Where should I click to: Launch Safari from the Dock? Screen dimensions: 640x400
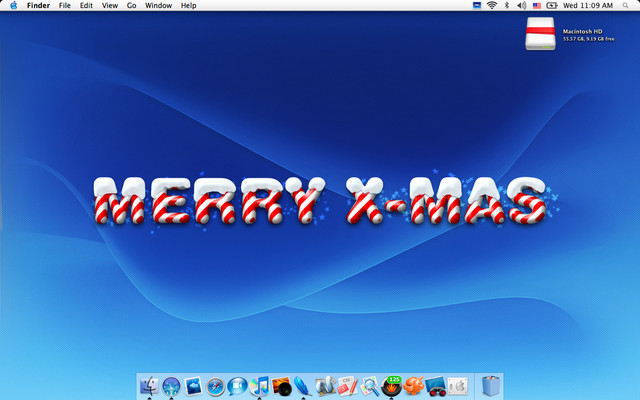pyautogui.click(x=216, y=386)
